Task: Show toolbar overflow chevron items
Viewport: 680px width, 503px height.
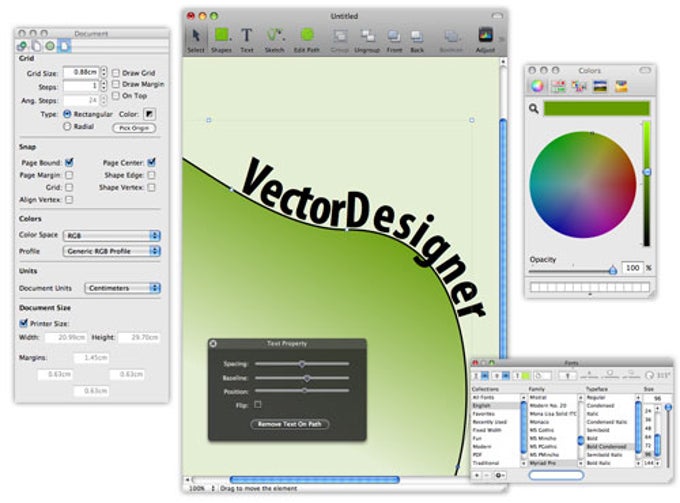Action: (502, 39)
